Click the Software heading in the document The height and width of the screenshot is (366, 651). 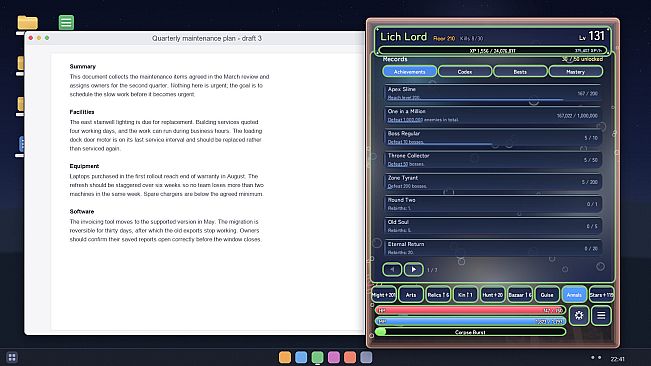(82, 211)
